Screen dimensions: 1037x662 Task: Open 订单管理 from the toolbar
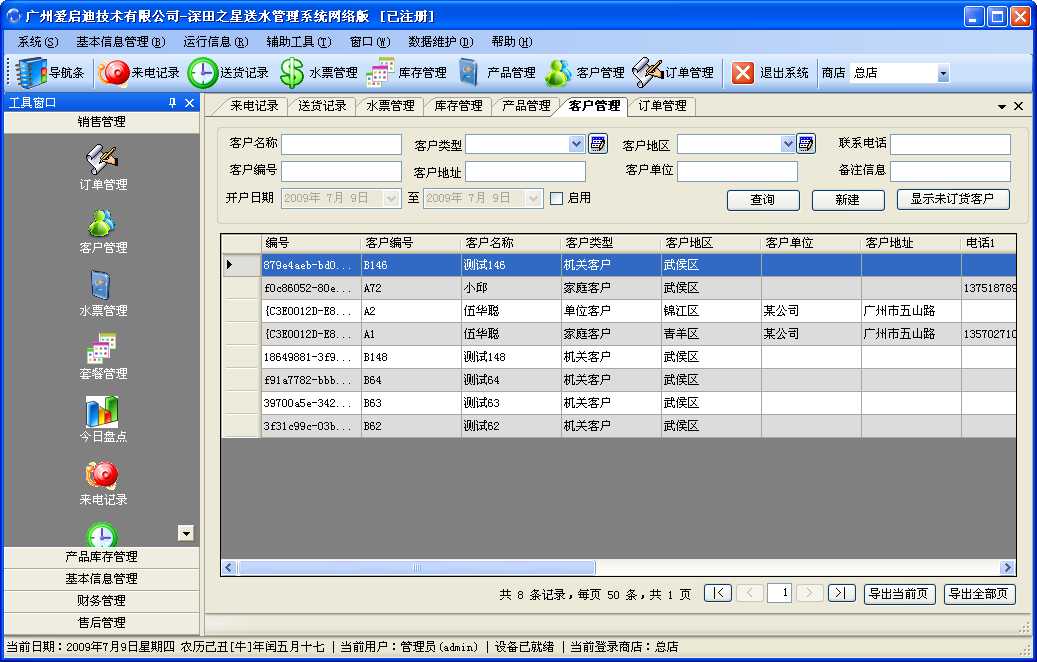click(673, 73)
